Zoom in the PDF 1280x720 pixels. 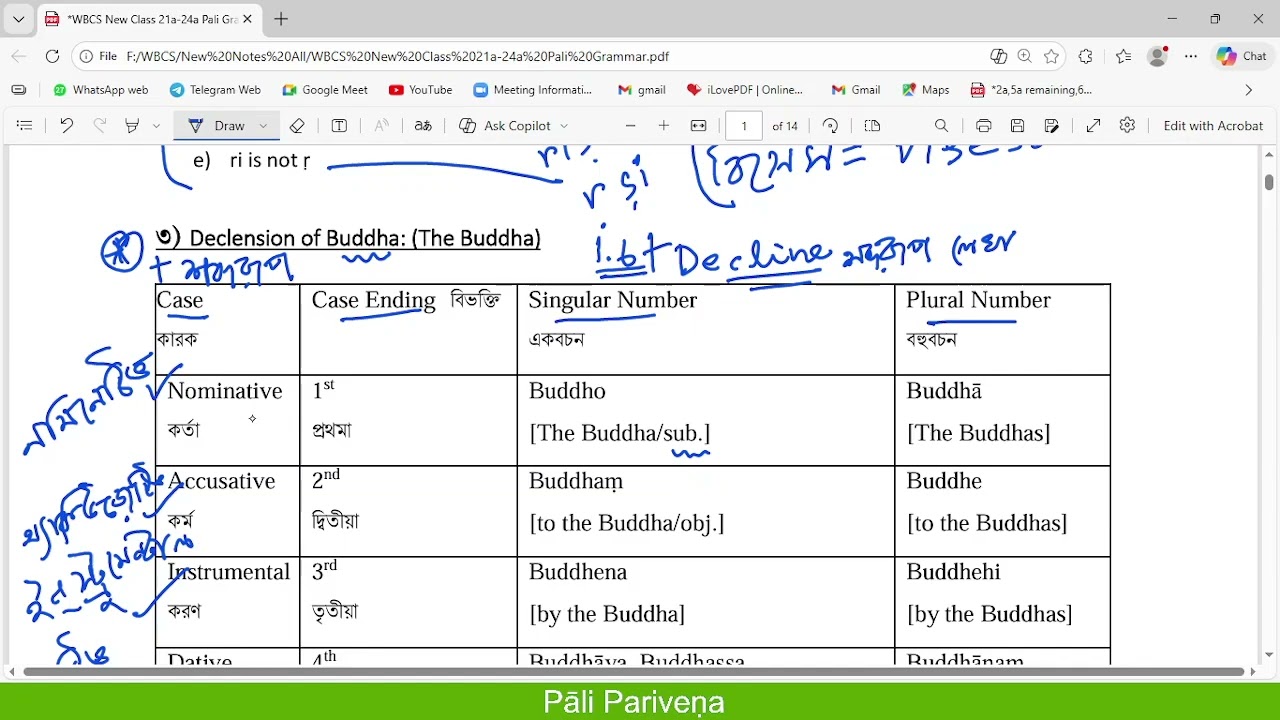click(x=664, y=126)
